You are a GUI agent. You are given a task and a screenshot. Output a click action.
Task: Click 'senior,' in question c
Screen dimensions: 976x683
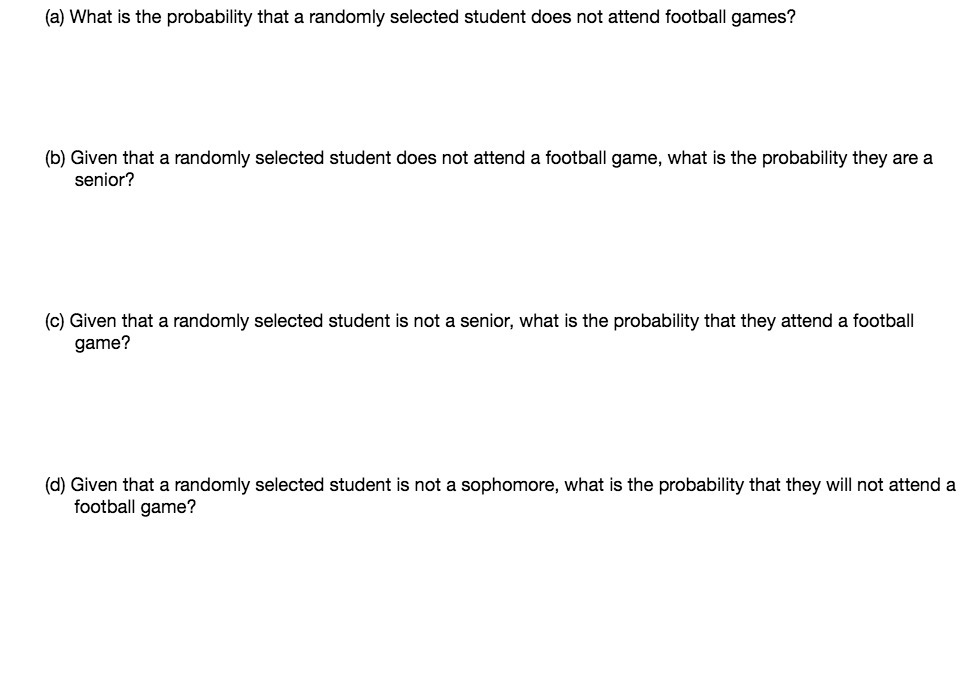[x=487, y=321]
